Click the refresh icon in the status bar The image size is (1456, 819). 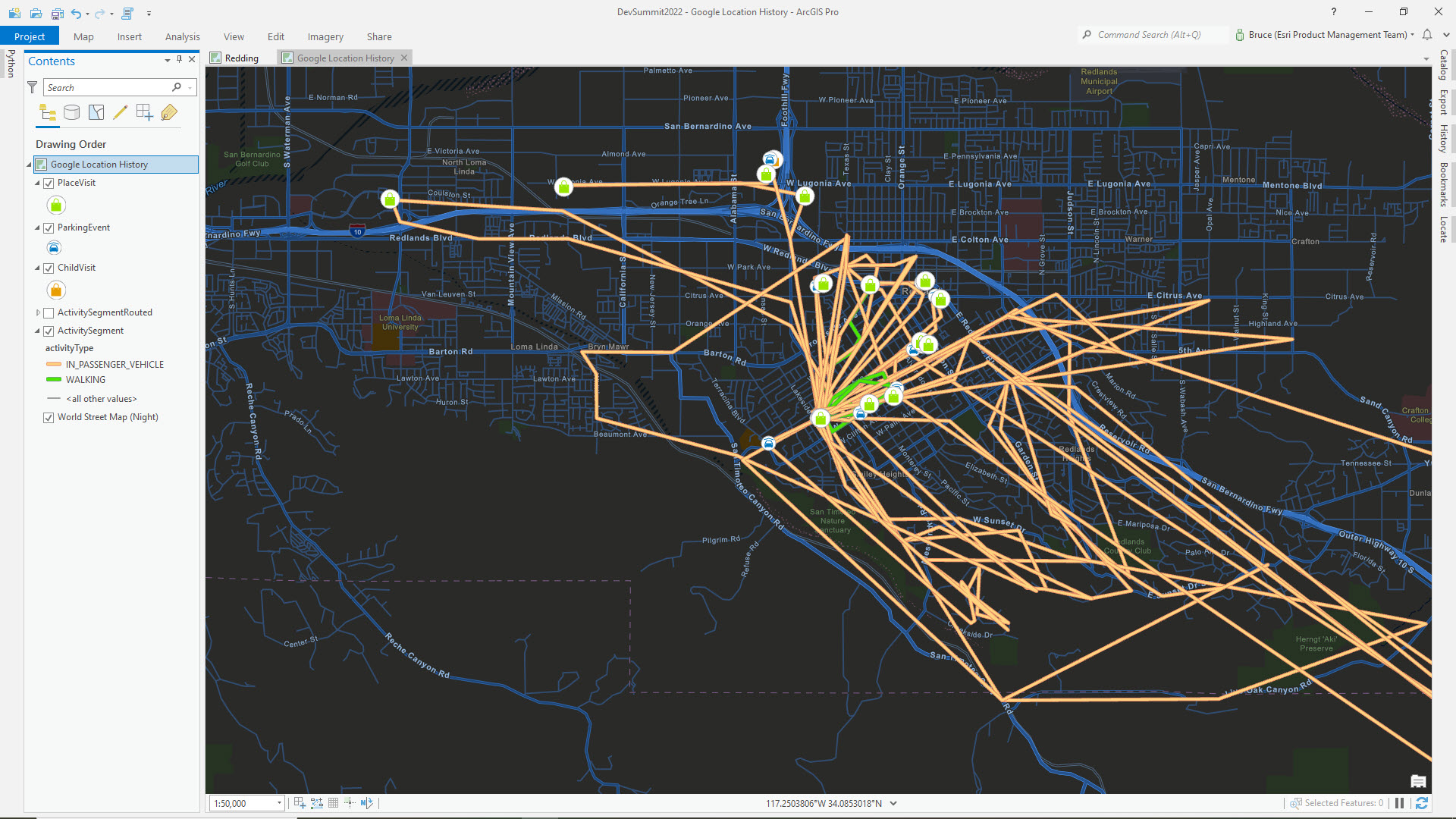click(x=1420, y=803)
